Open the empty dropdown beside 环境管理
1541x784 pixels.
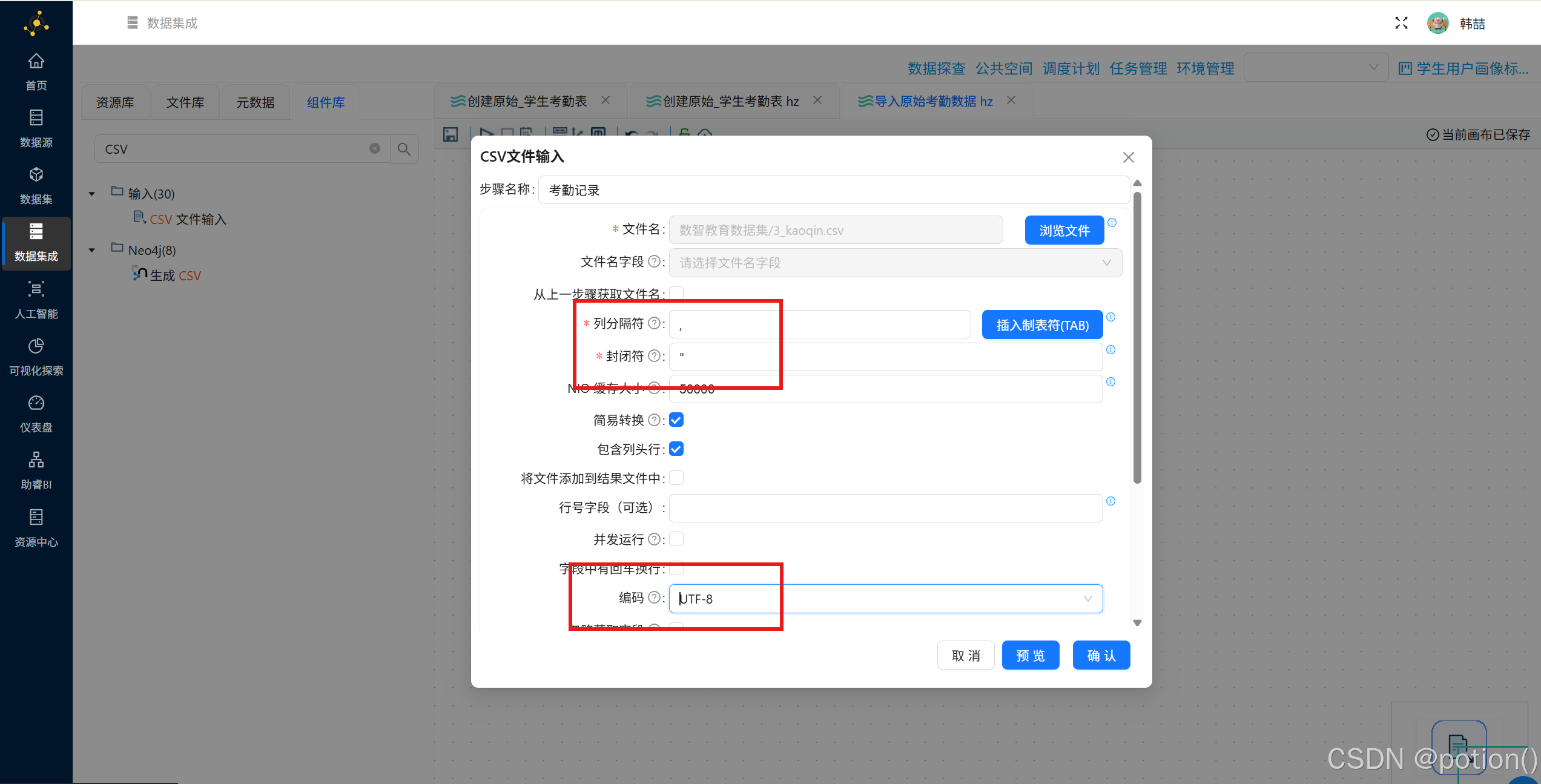click(1315, 68)
